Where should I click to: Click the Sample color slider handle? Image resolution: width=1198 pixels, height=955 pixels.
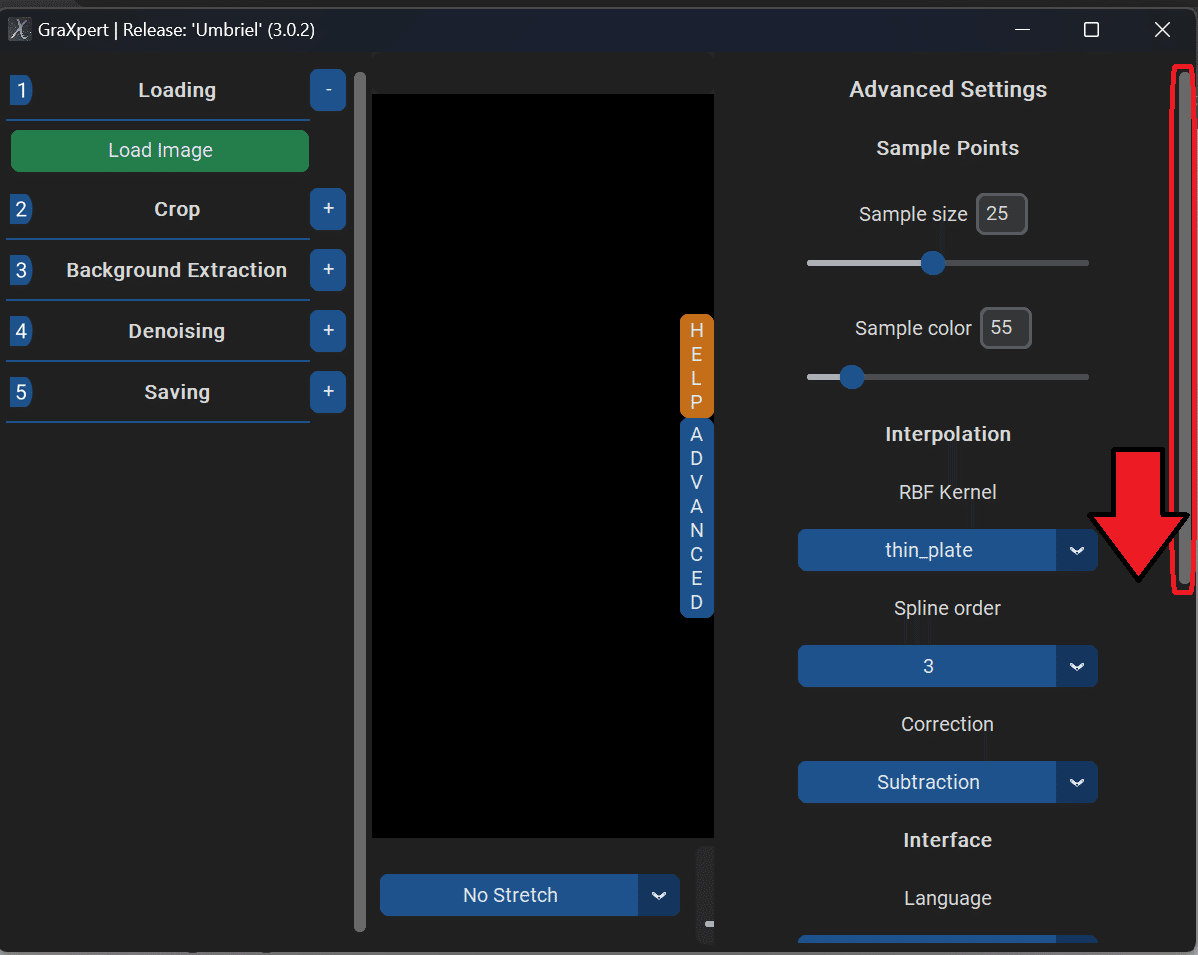[x=852, y=377]
